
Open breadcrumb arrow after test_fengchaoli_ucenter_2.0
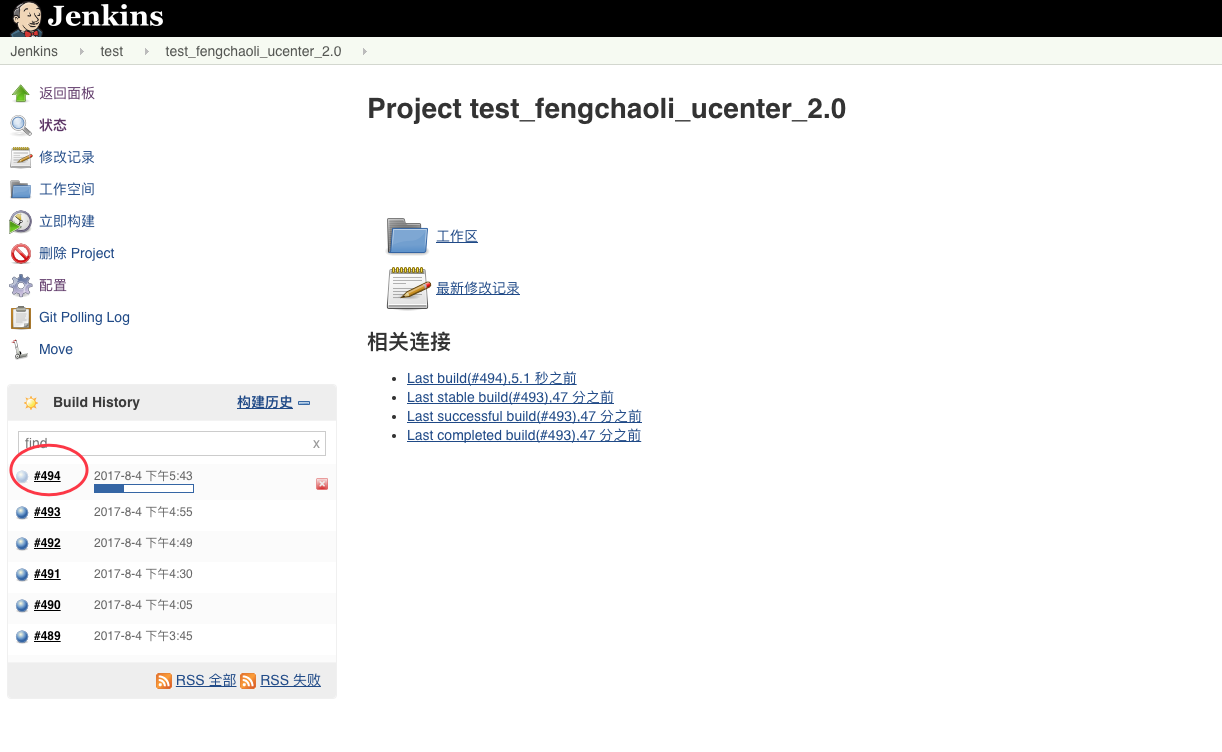pos(364,51)
